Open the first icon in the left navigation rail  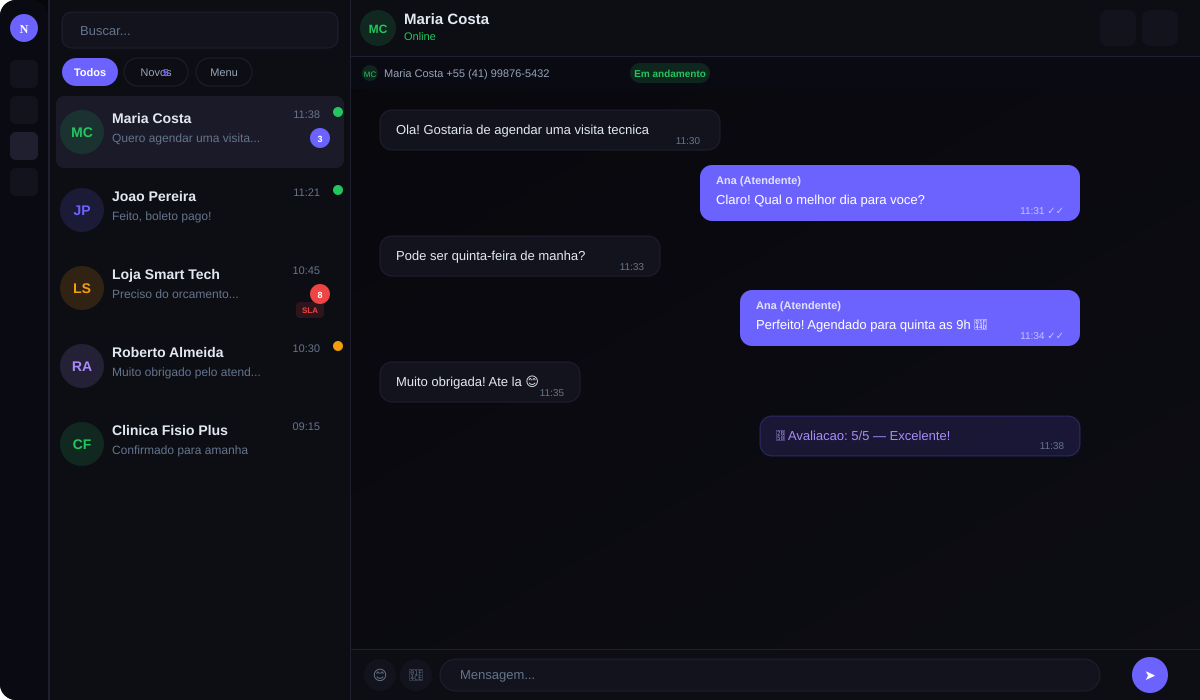23,74
